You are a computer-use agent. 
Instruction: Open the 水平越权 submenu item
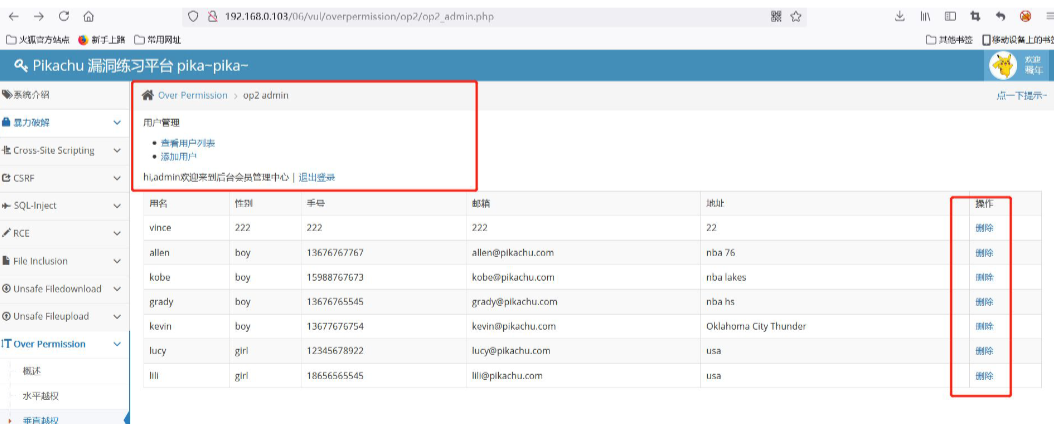point(41,396)
